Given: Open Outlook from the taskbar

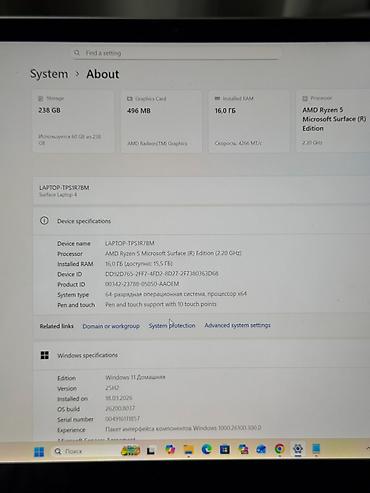Looking at the screenshot, I should pos(261,450).
